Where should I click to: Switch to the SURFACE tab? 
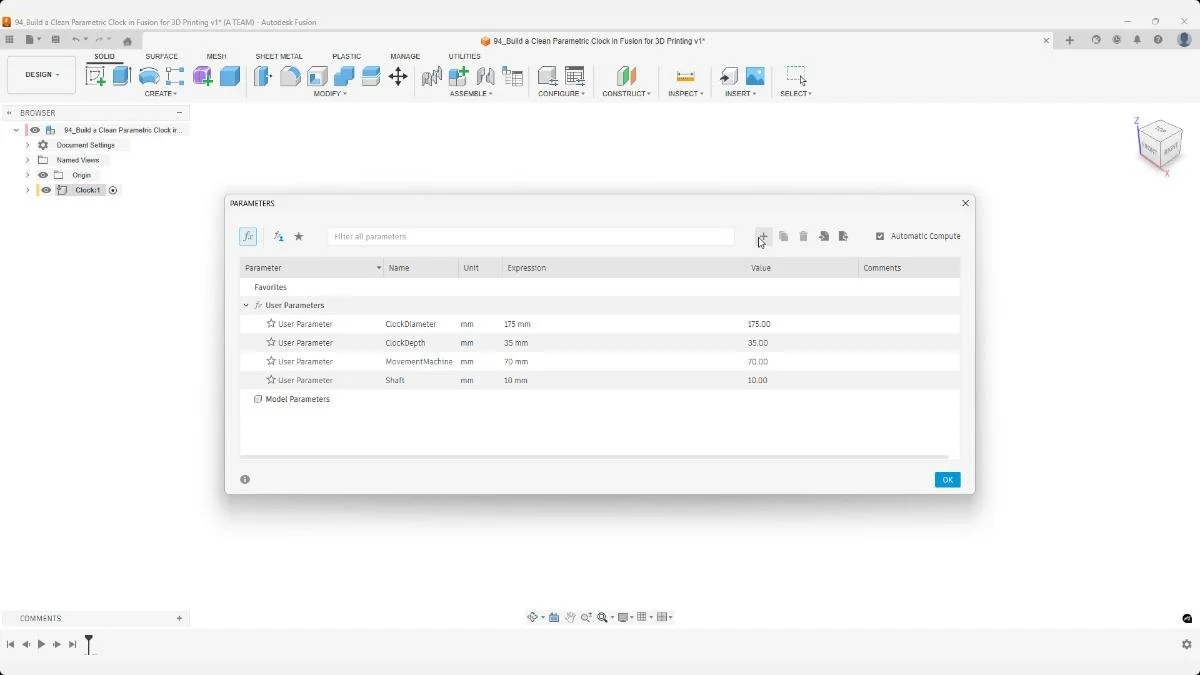(x=161, y=56)
